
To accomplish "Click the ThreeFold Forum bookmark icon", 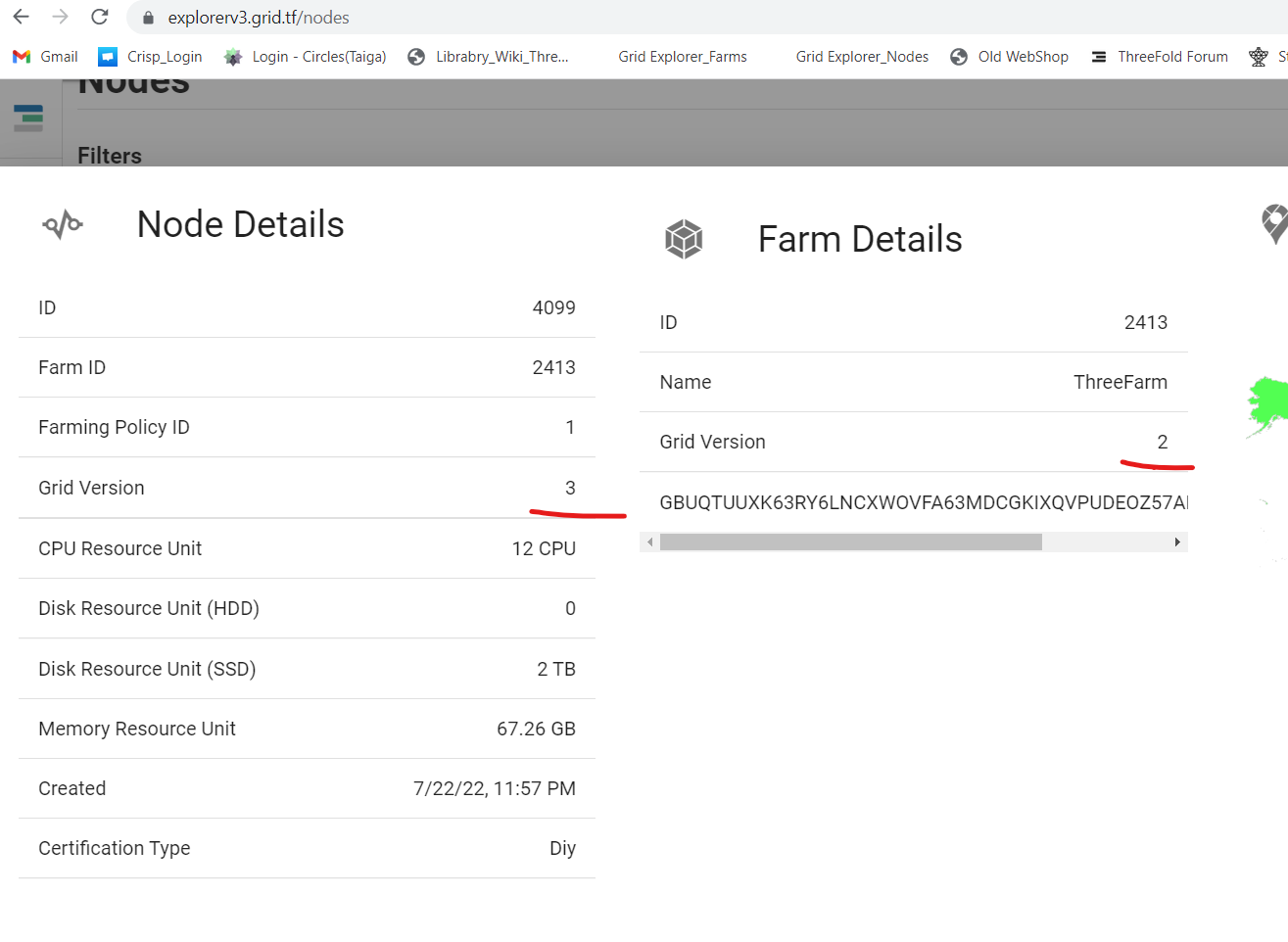I will [x=1097, y=56].
